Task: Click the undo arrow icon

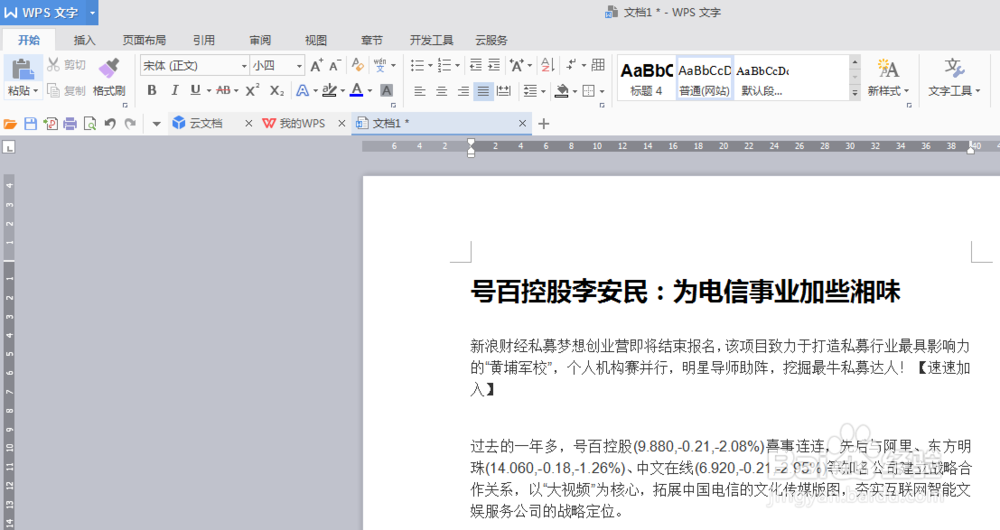Action: [110, 124]
